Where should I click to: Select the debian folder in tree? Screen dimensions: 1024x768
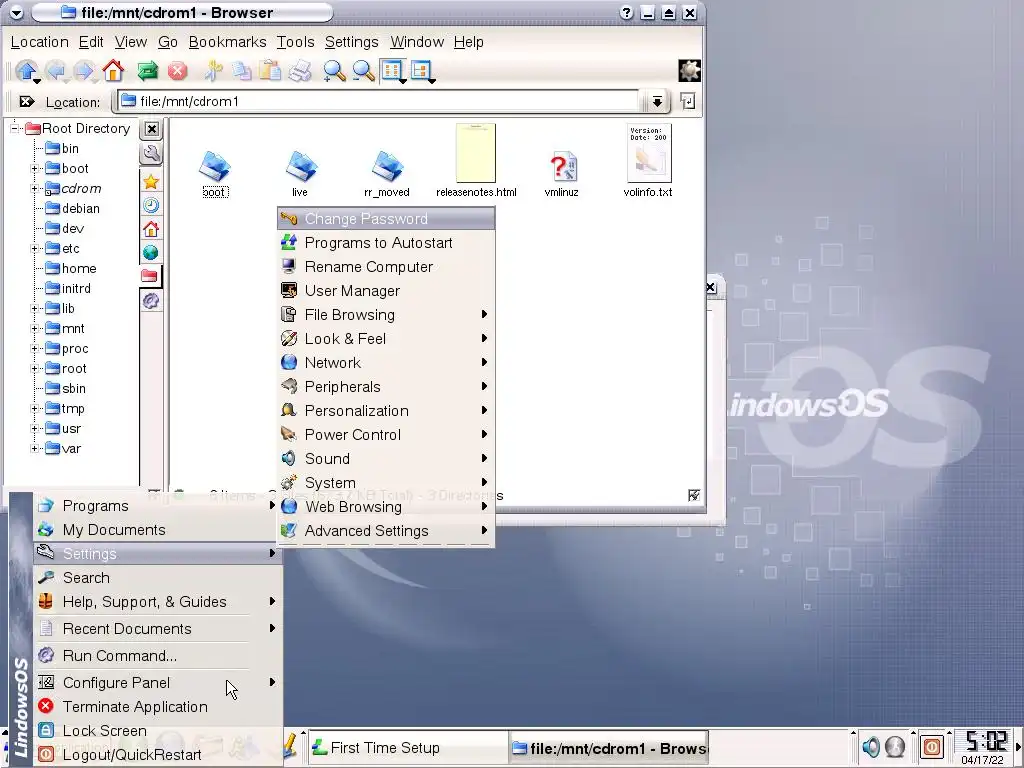[x=72, y=208]
